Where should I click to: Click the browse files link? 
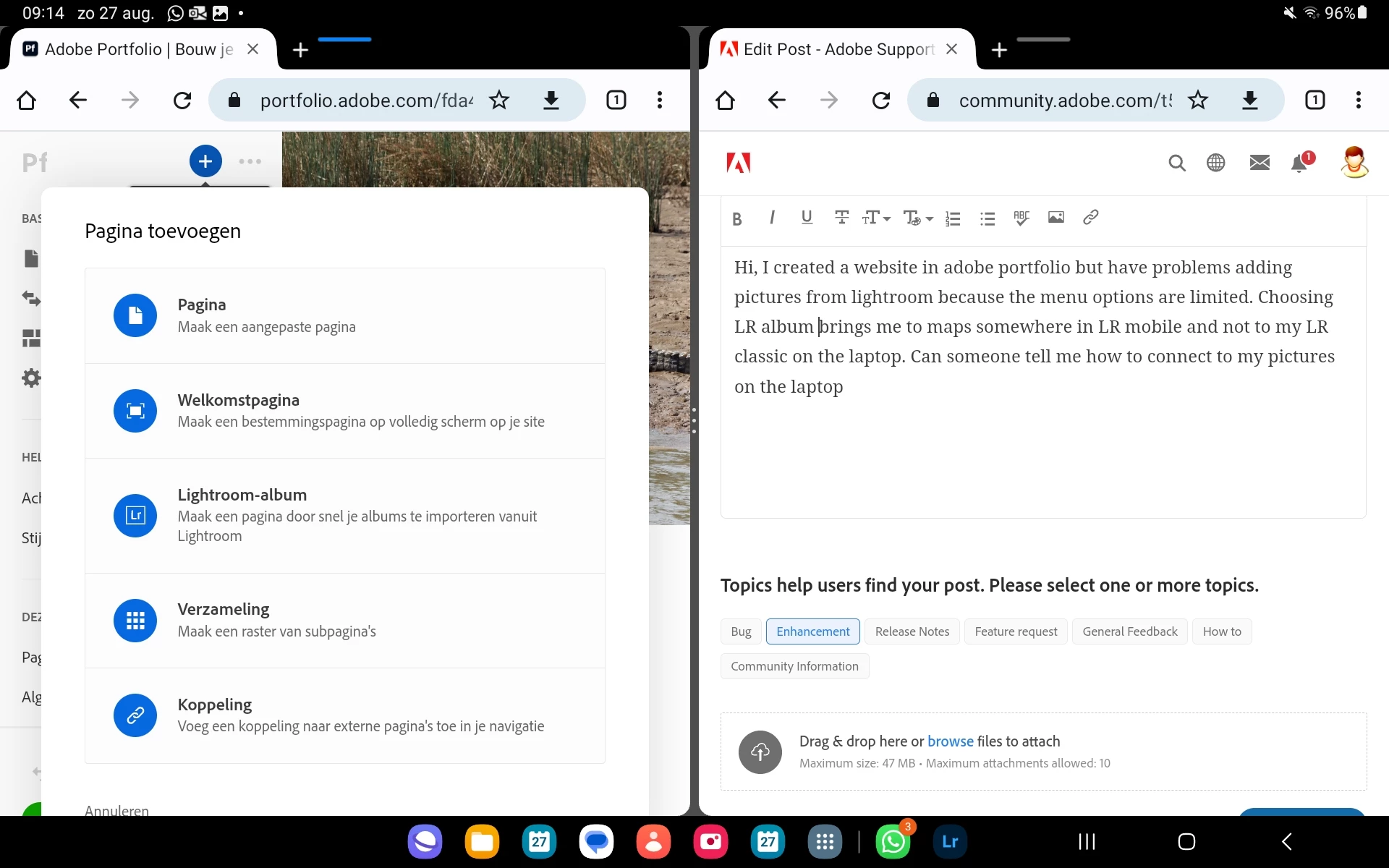pyautogui.click(x=950, y=741)
